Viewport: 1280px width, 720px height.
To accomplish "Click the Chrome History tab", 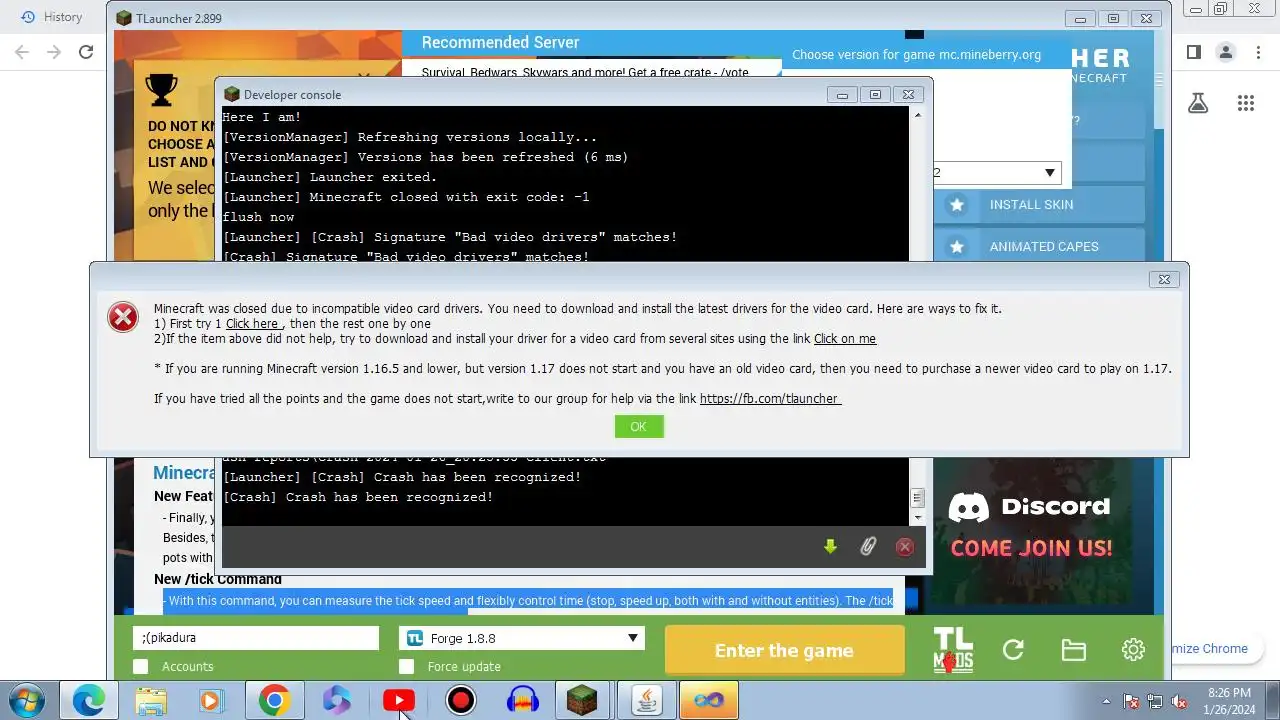I will point(52,16).
